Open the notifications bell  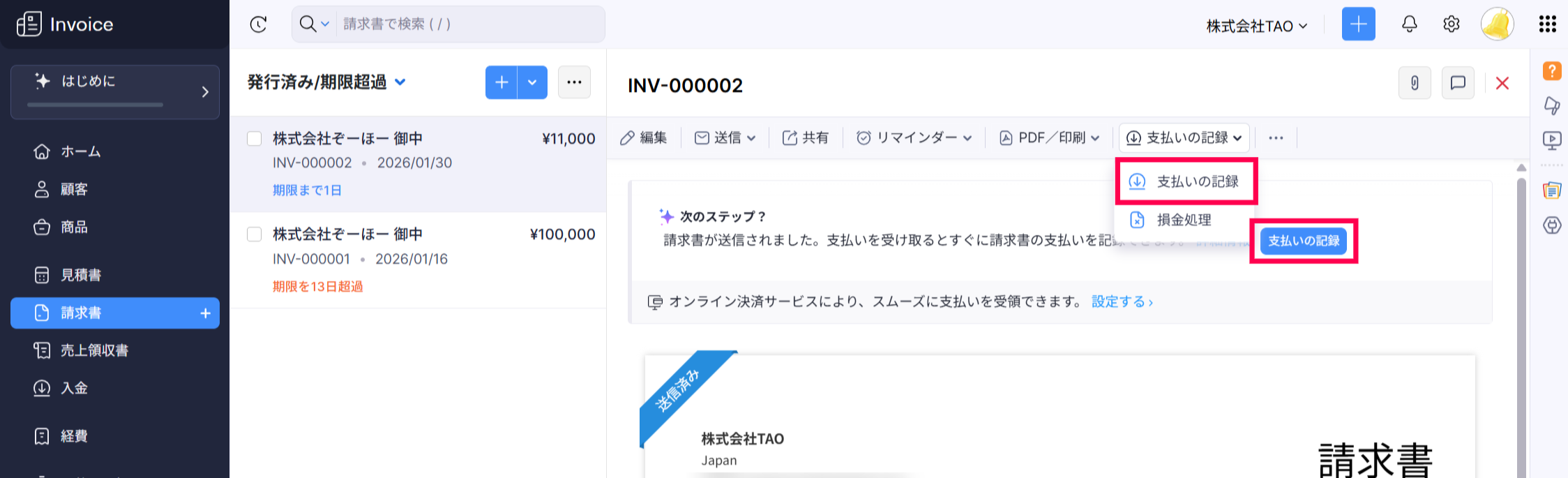(x=1409, y=24)
